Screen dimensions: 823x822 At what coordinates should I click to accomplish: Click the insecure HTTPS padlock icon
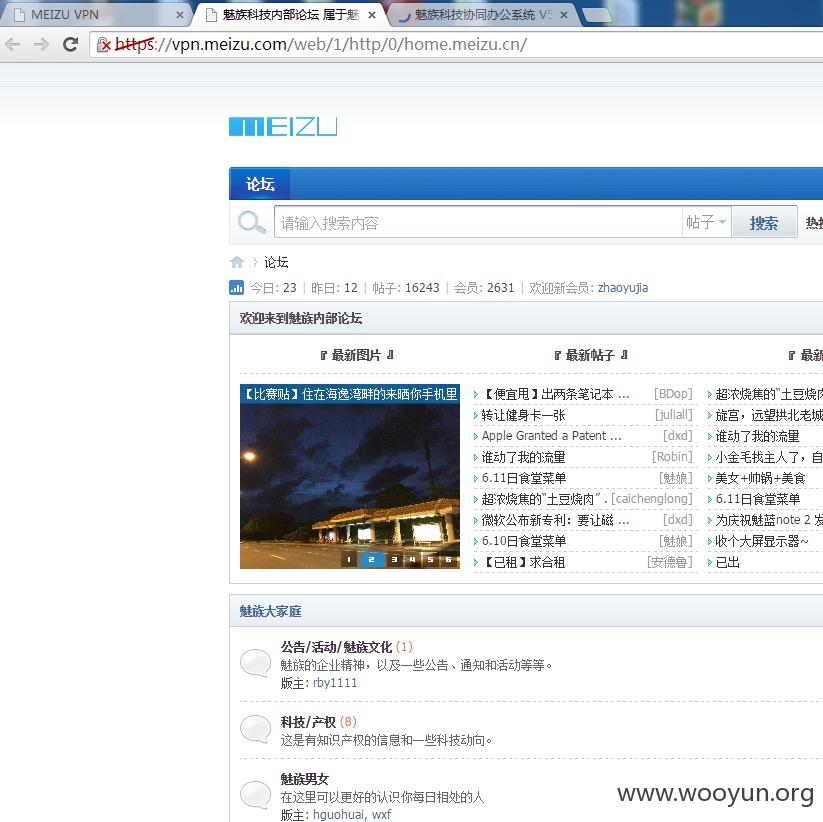pyautogui.click(x=104, y=45)
